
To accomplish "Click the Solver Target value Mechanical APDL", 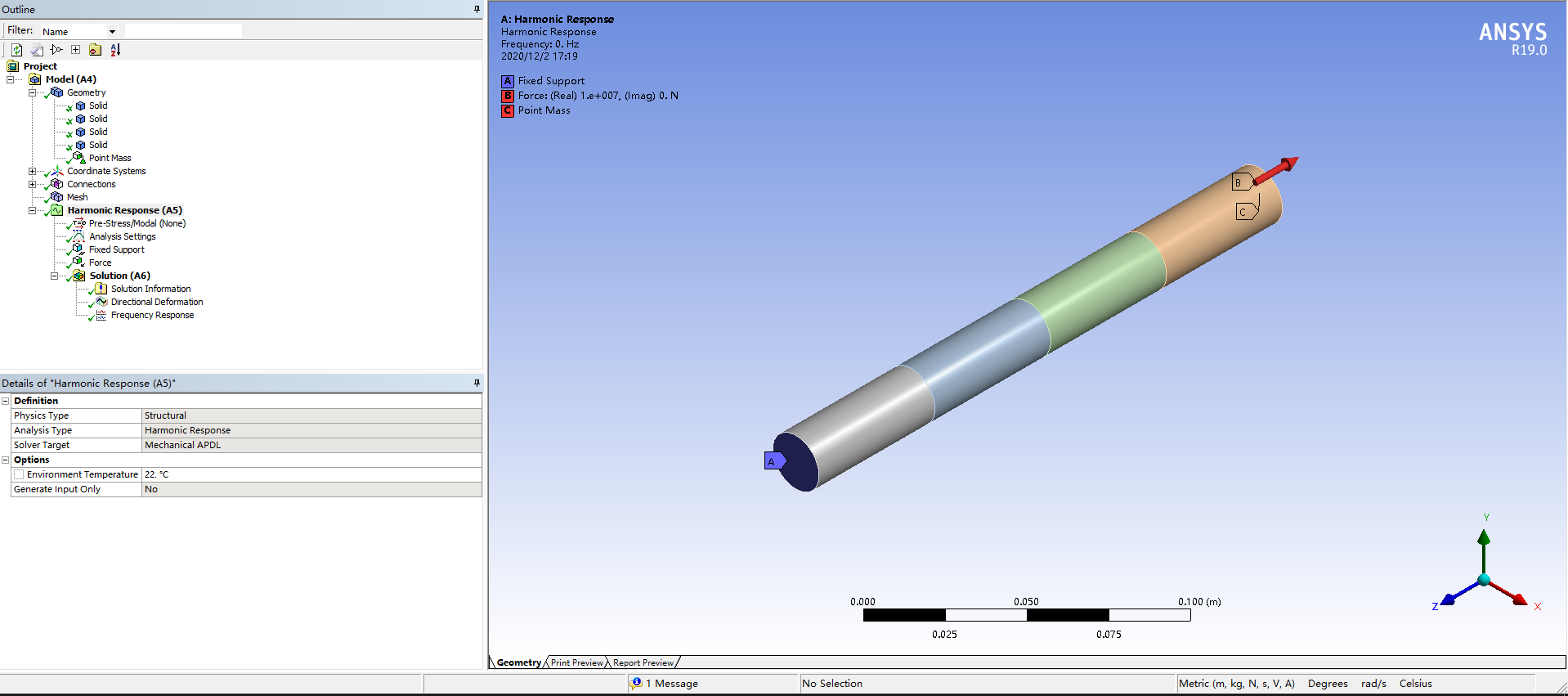I will pos(311,445).
